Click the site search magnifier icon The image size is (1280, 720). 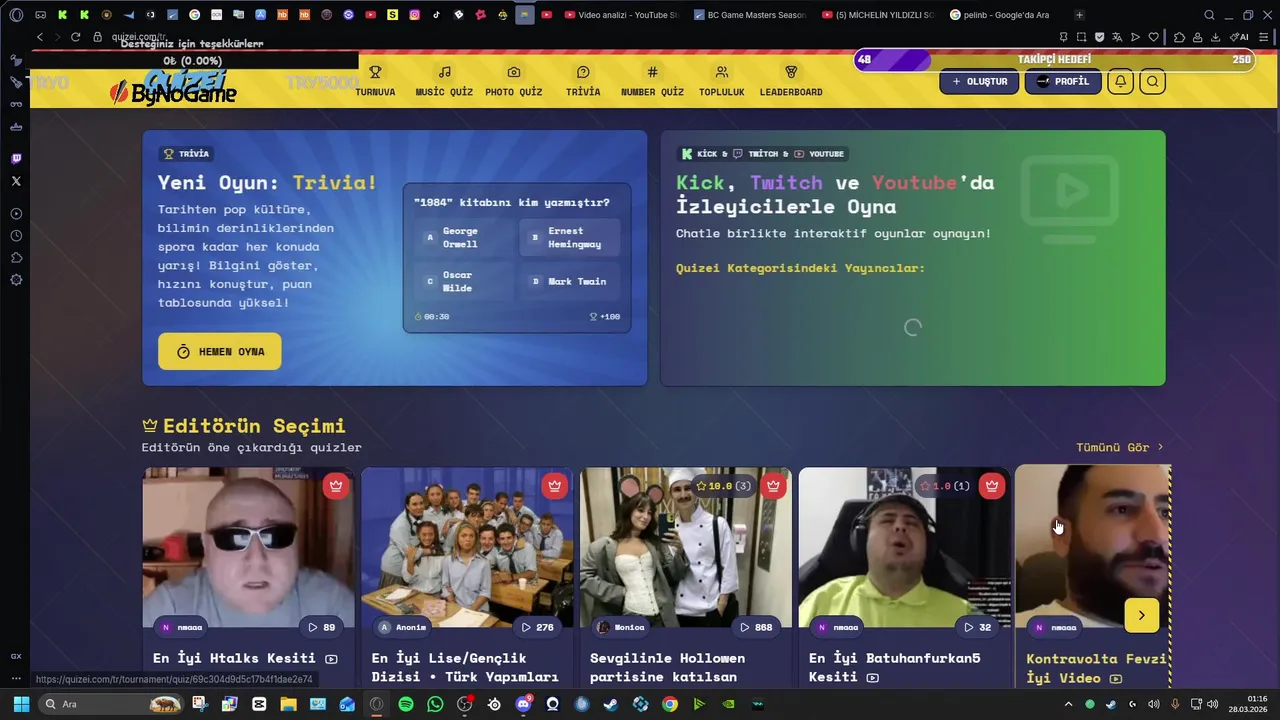tap(1153, 82)
